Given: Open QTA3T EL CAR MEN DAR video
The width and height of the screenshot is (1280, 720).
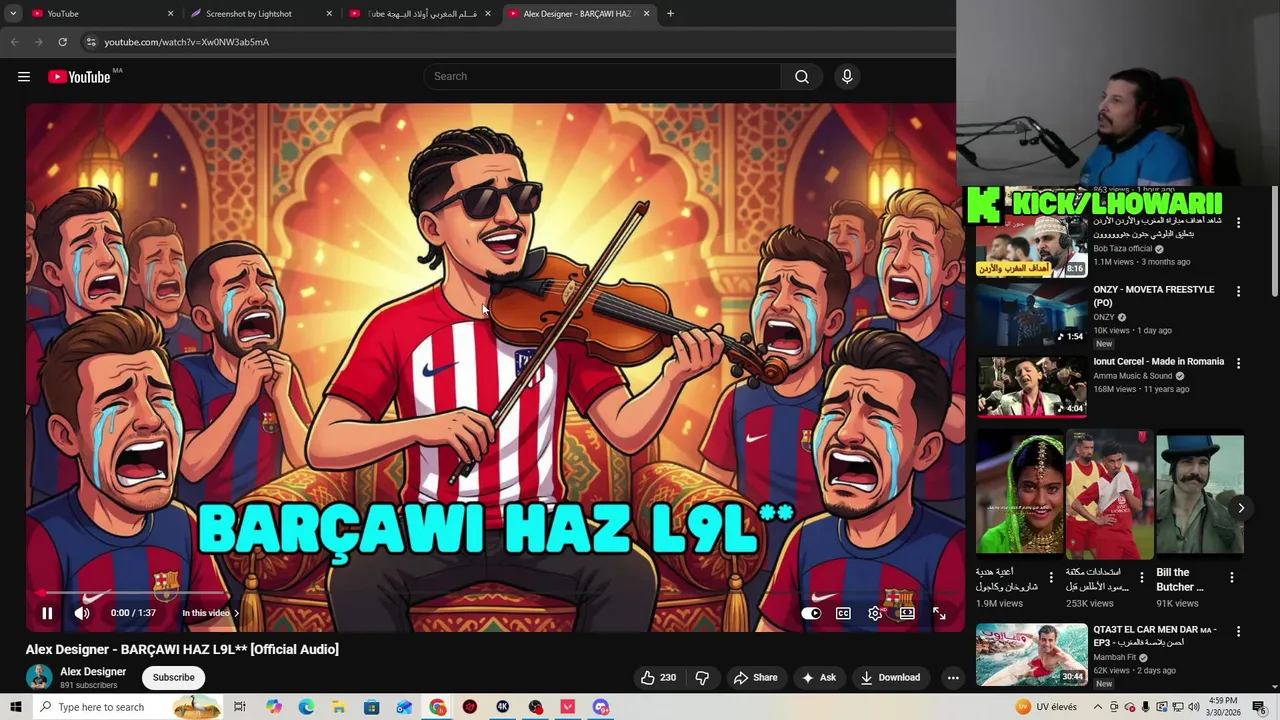Looking at the screenshot, I should tap(1031, 654).
